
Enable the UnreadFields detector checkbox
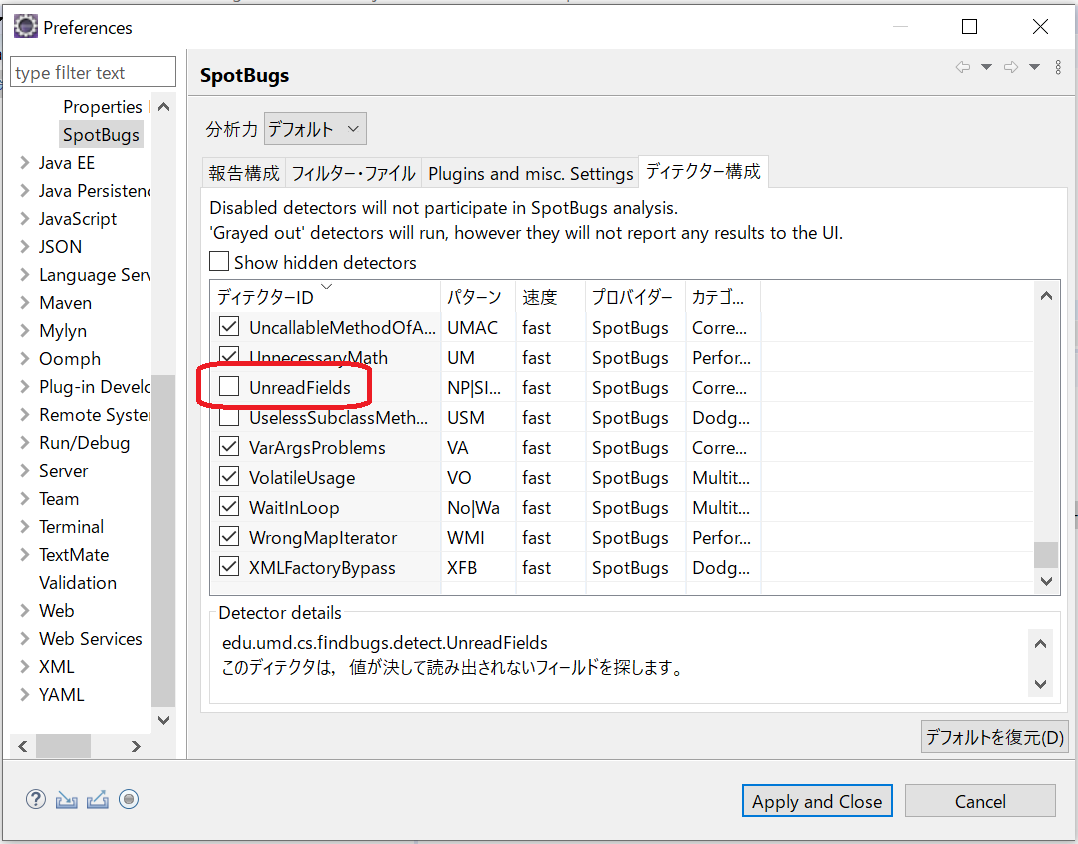[228, 387]
